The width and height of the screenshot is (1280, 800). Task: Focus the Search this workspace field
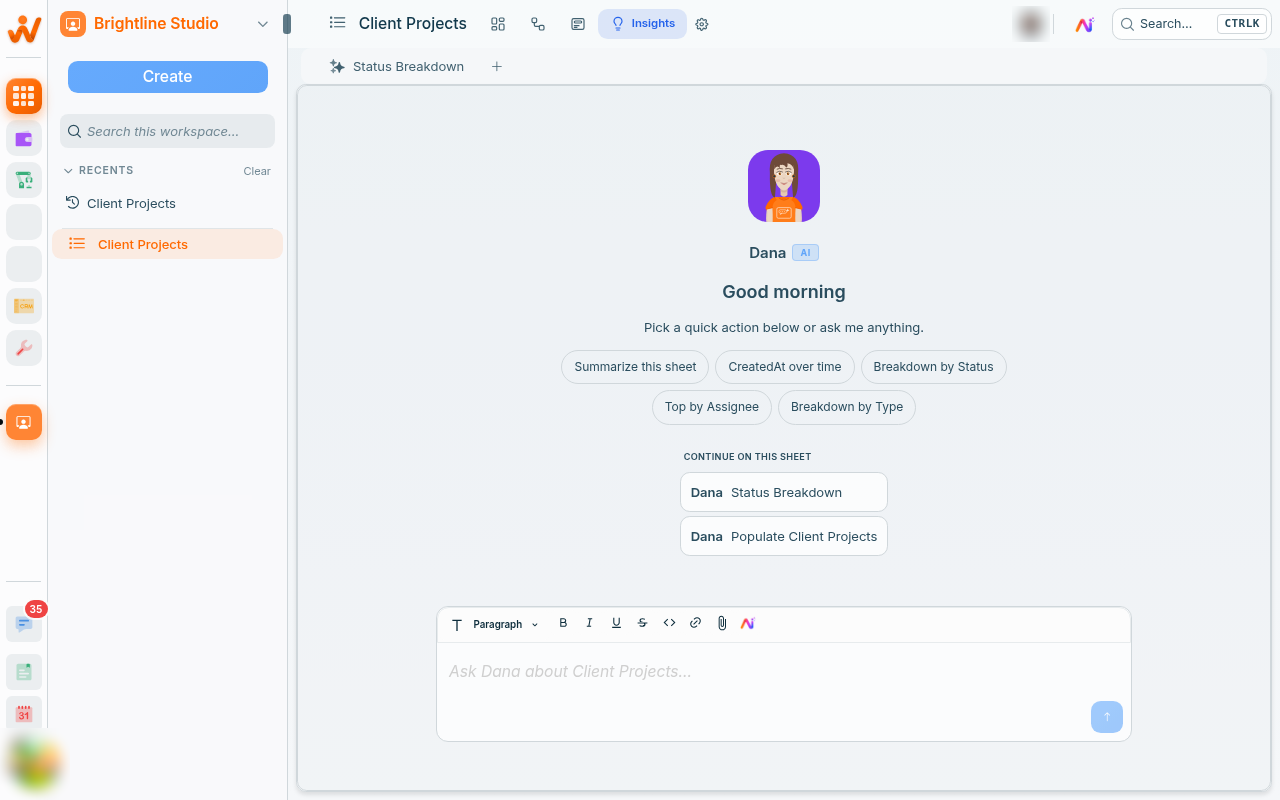click(x=168, y=131)
